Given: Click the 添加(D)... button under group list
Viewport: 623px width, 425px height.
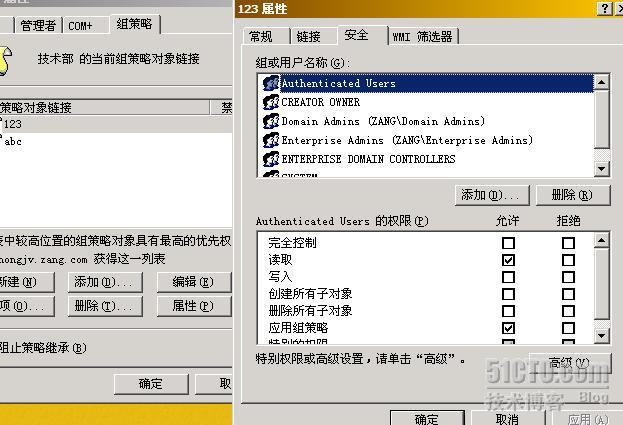Looking at the screenshot, I should point(492,195).
